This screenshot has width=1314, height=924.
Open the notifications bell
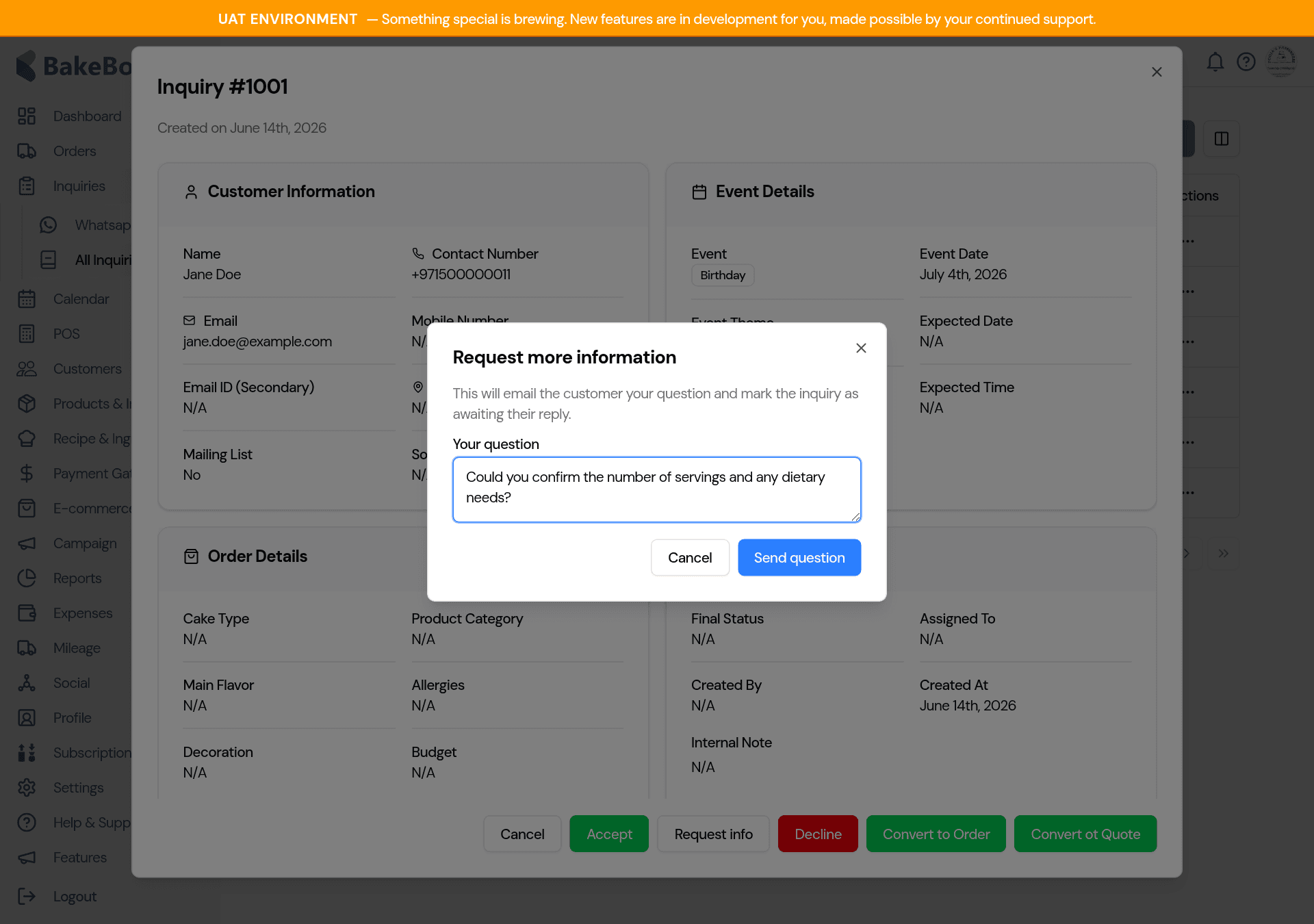(1215, 62)
